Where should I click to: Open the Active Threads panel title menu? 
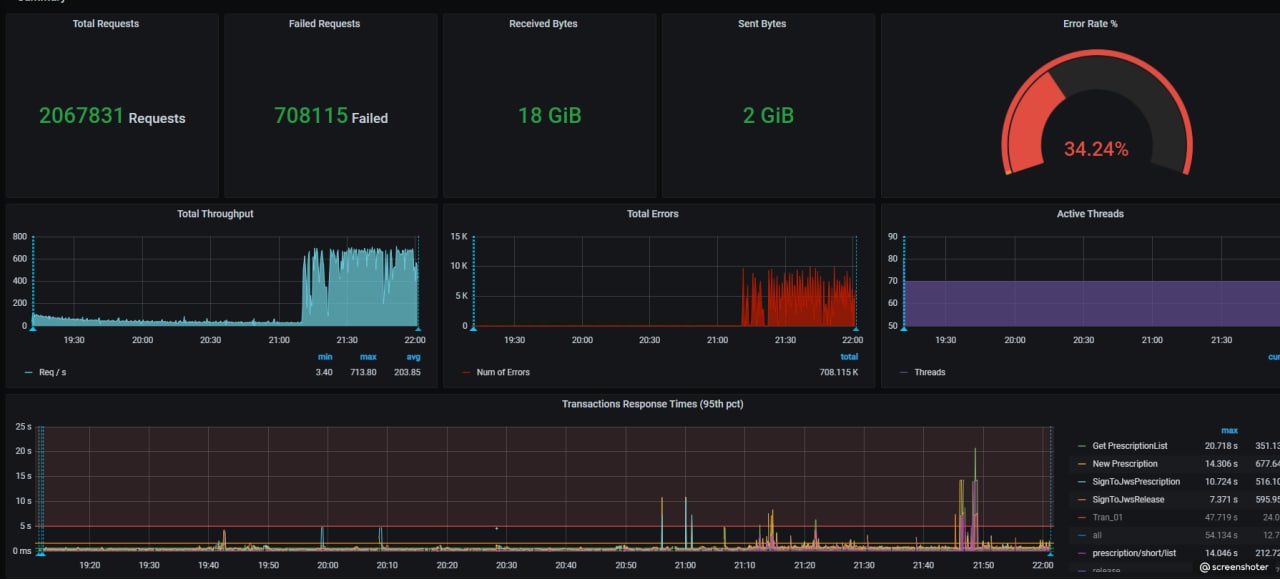[1090, 213]
